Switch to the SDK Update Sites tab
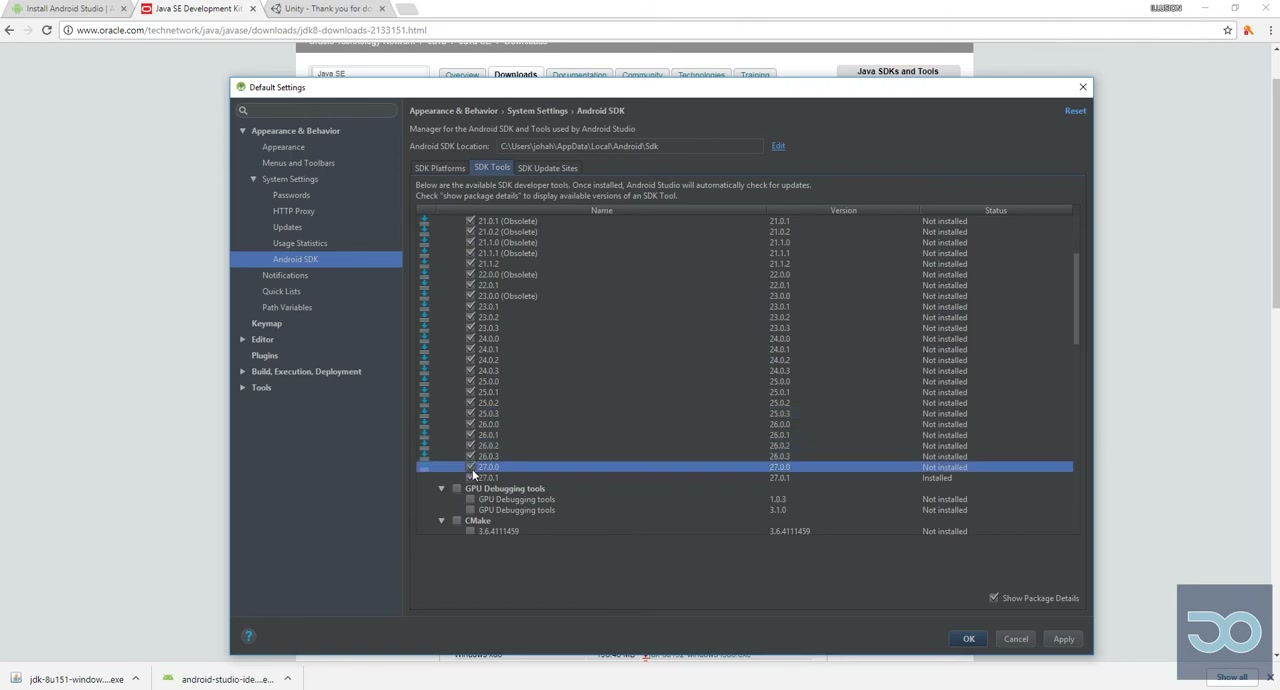This screenshot has height=690, width=1280. click(x=547, y=168)
